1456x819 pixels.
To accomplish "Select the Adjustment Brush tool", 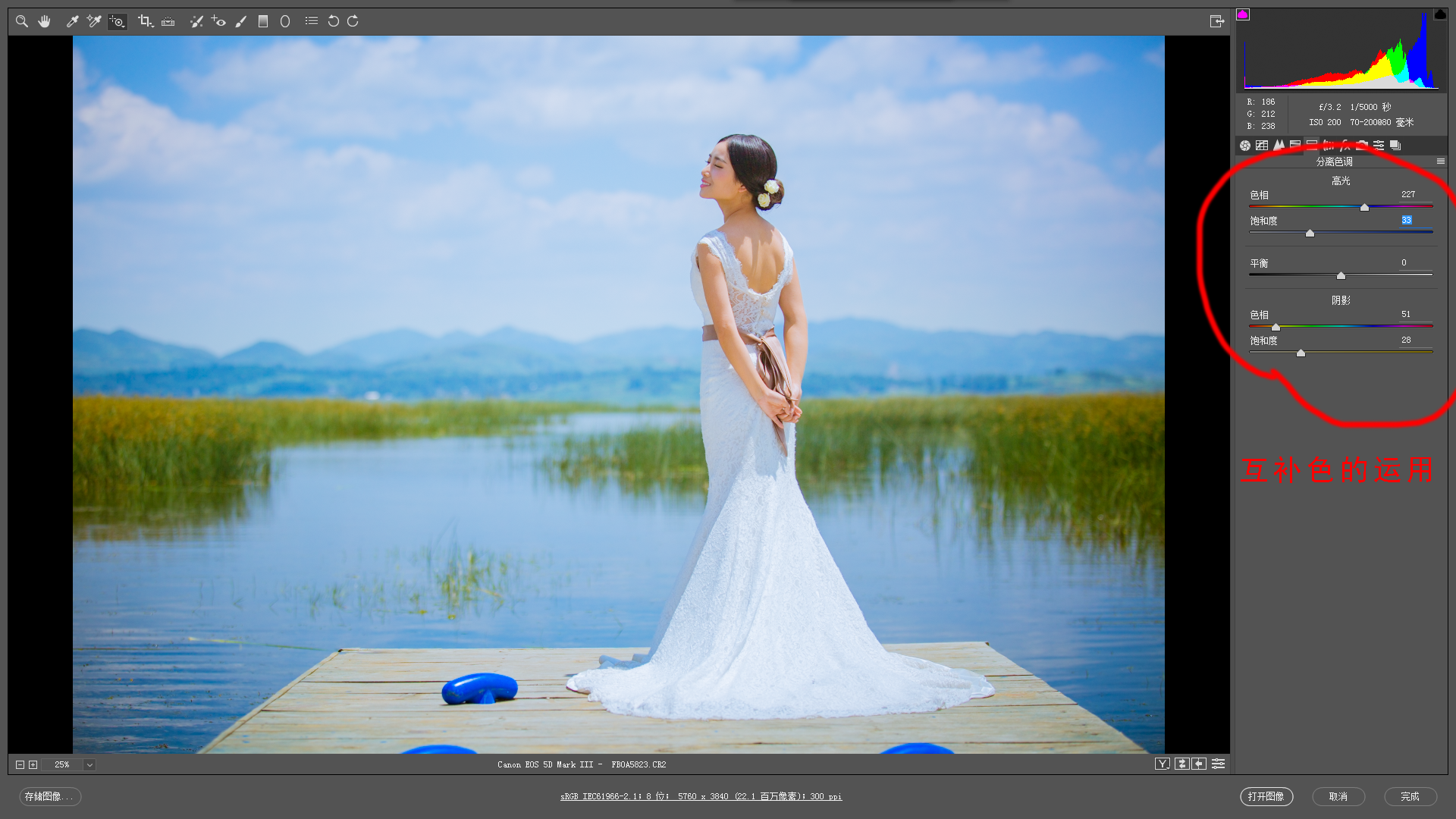I will click(241, 21).
